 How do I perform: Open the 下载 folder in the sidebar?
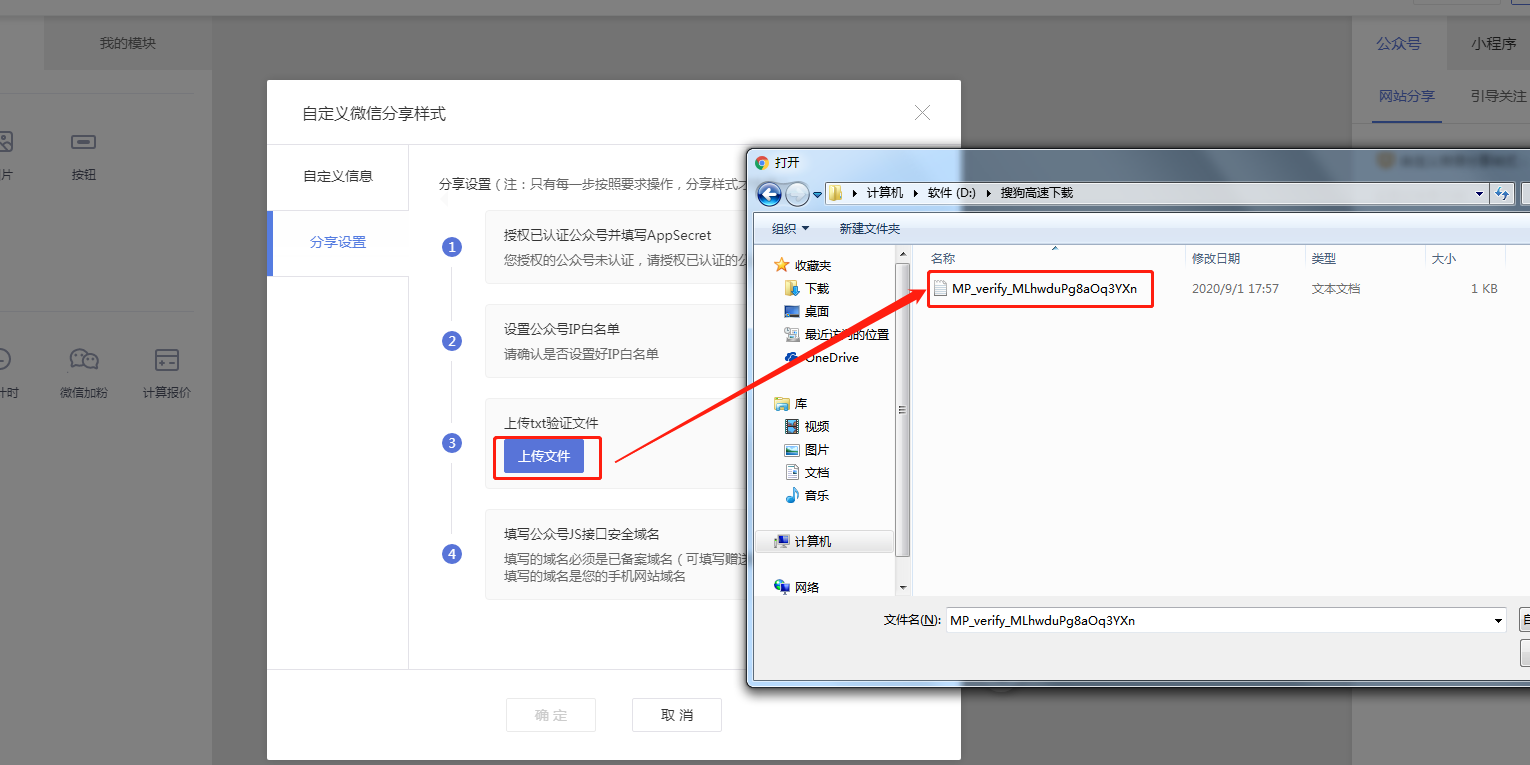click(817, 288)
